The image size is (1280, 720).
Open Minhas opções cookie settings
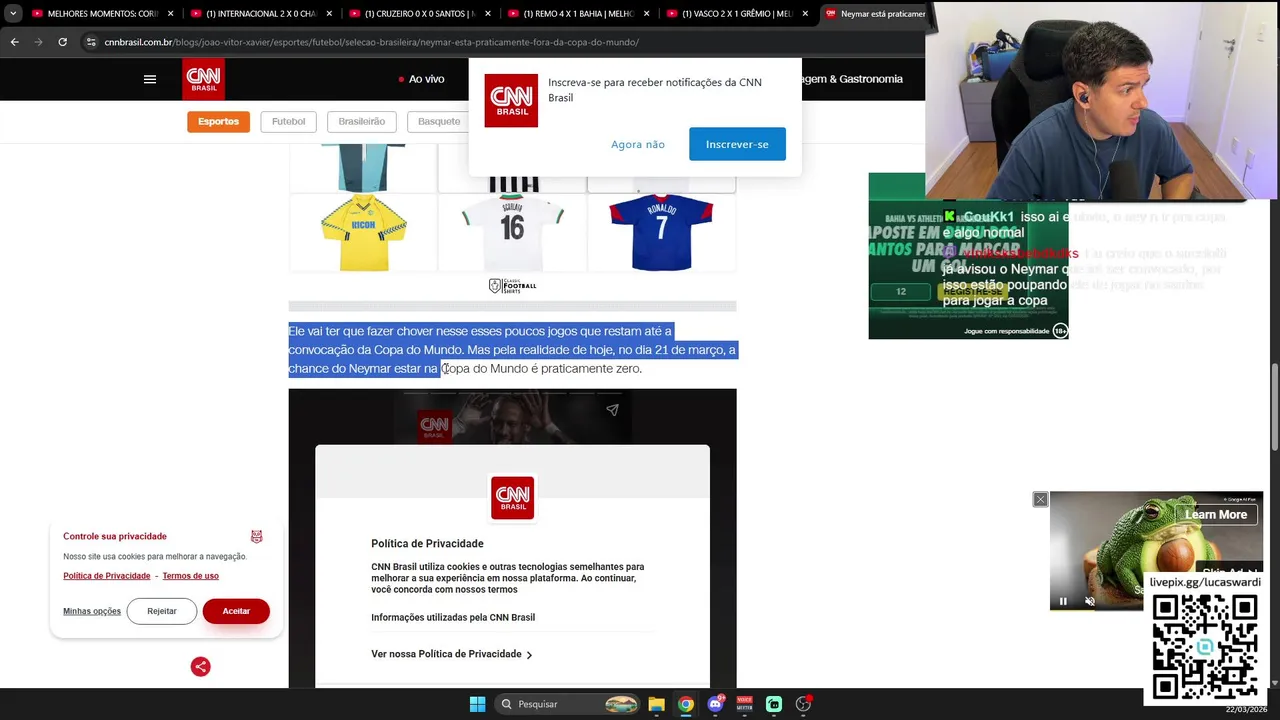[x=92, y=611]
